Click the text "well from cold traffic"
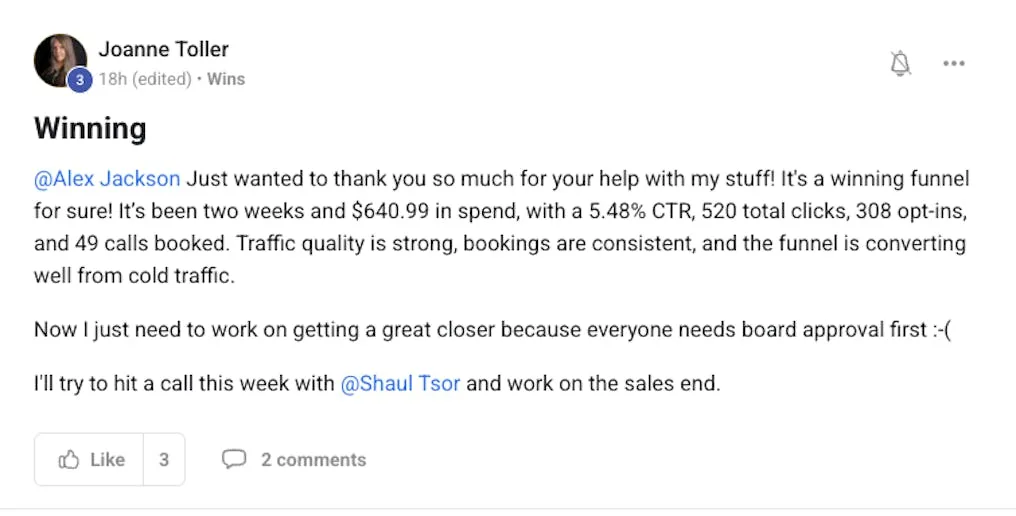The width and height of the screenshot is (1016, 516). tap(134, 276)
